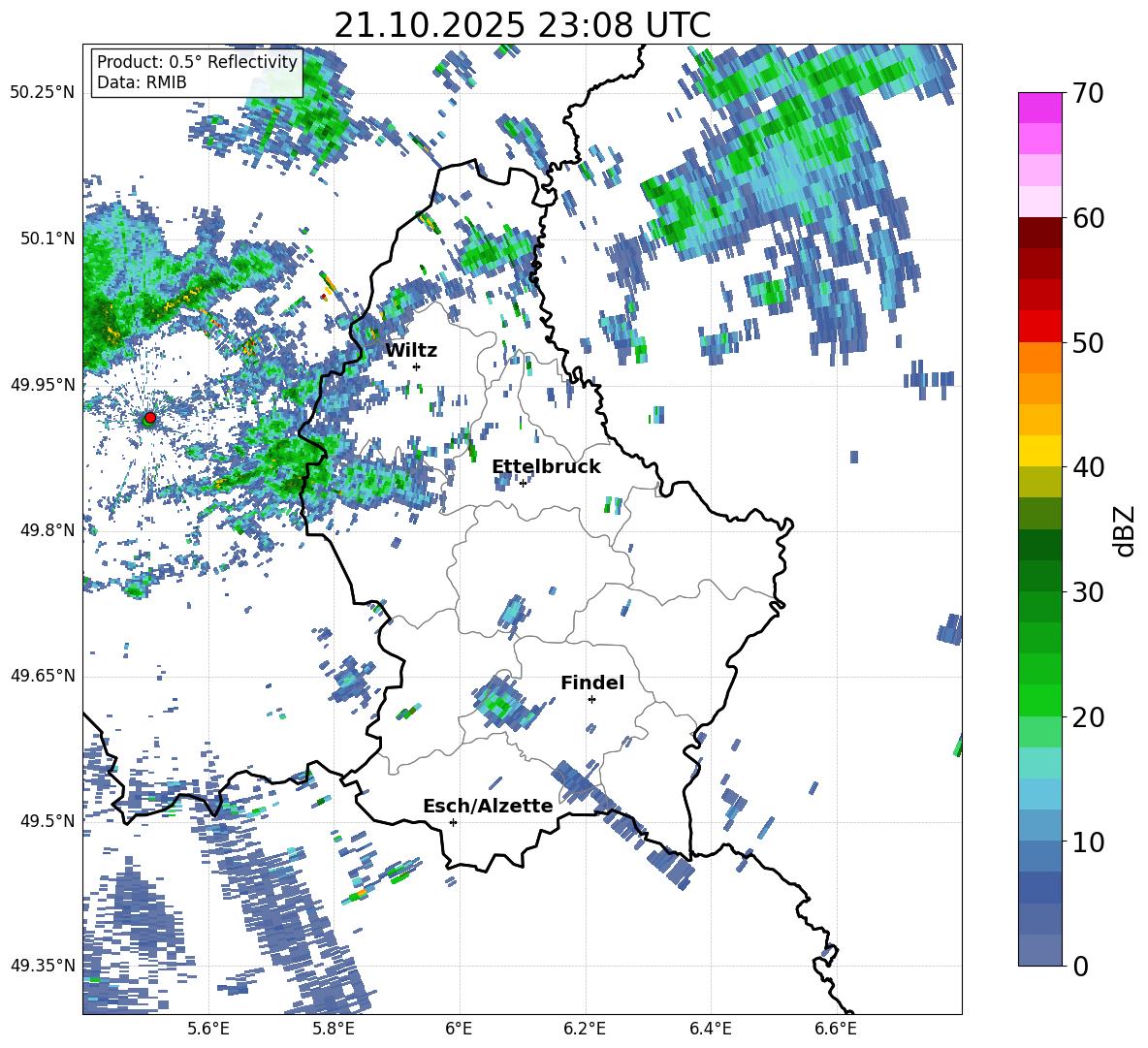Click the colorbar tick label 10
The height and width of the screenshot is (1048, 1148).
pos(1088,842)
